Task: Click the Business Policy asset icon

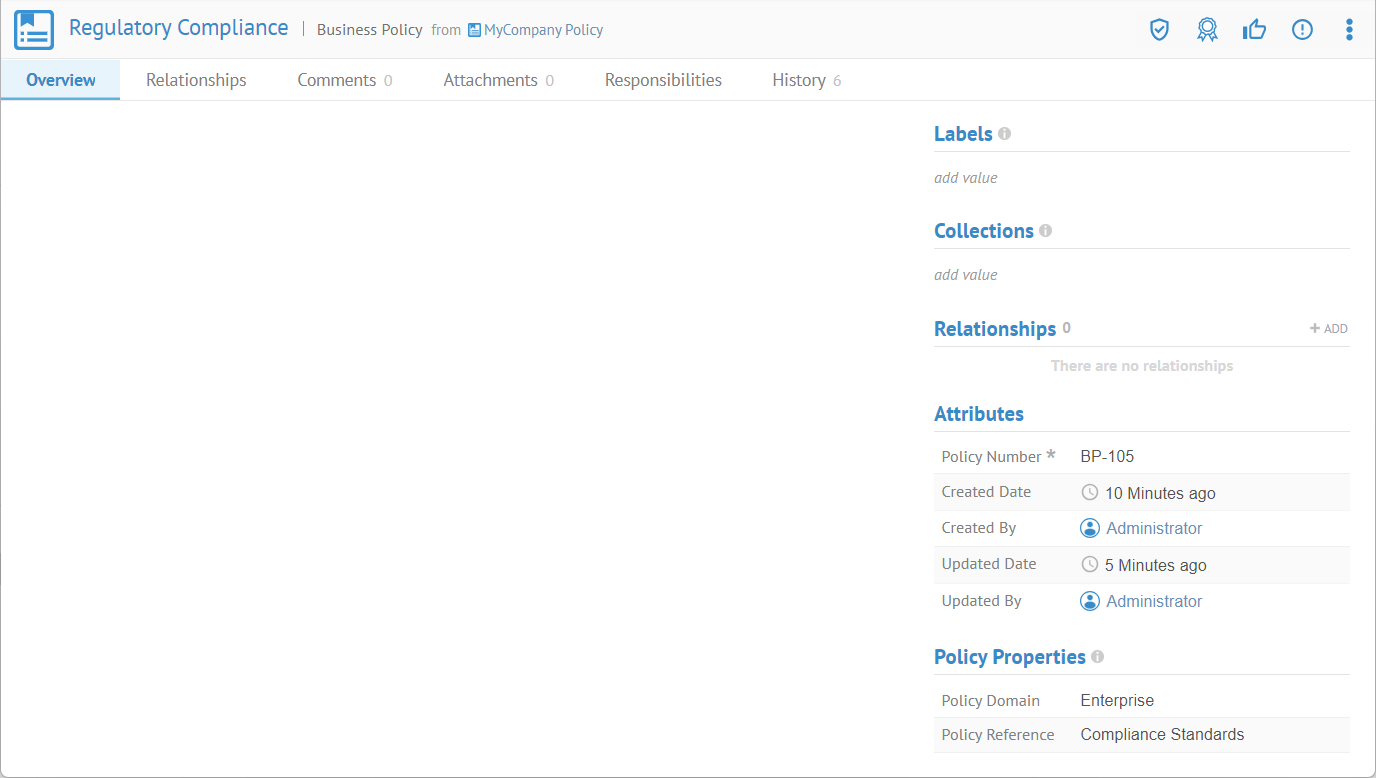Action: click(34, 30)
